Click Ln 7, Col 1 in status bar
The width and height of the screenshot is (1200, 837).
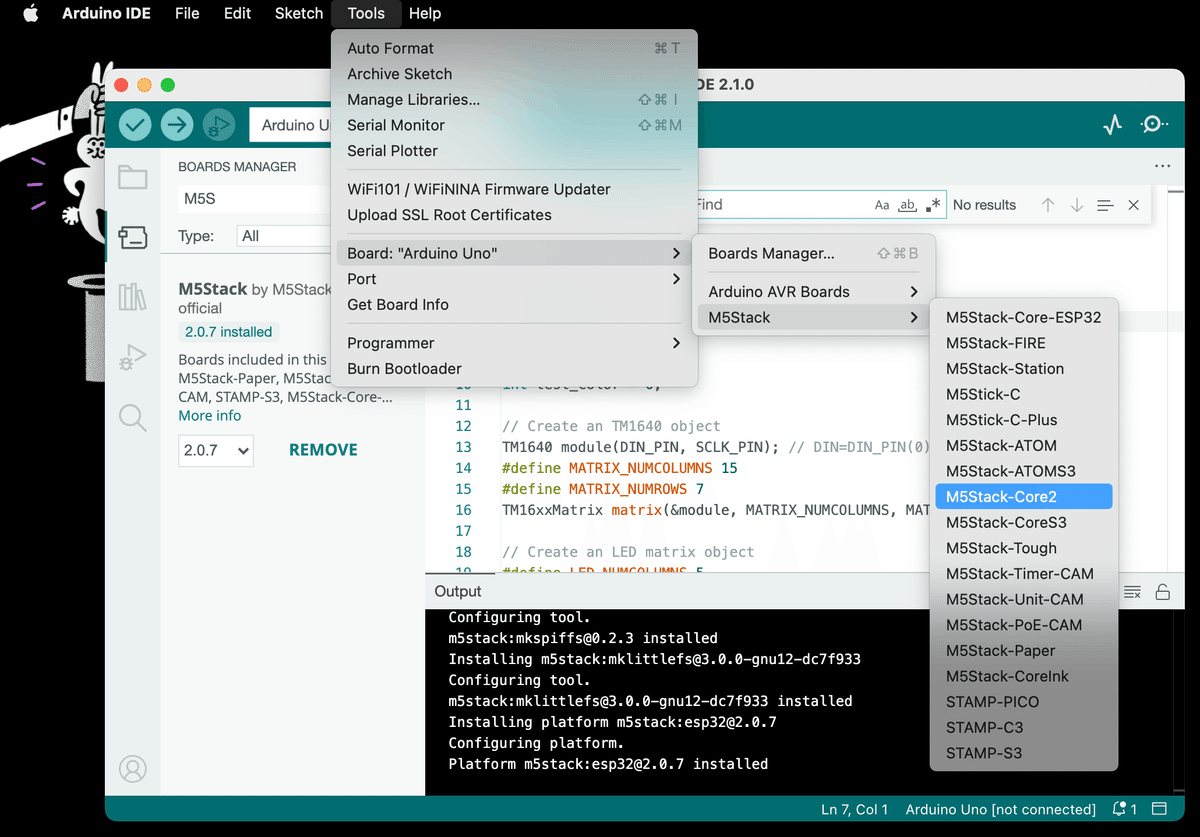click(x=855, y=809)
